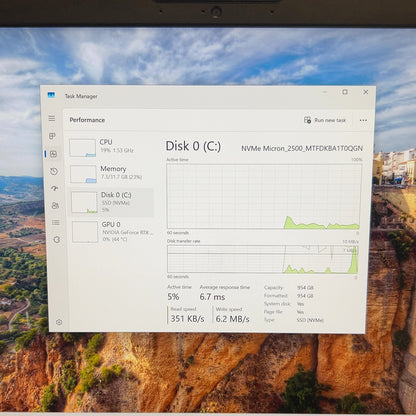Viewport: 416px width, 416px height.
Task: Select GPU 0 NVIDIA GeForce entry
Action: [x=112, y=232]
